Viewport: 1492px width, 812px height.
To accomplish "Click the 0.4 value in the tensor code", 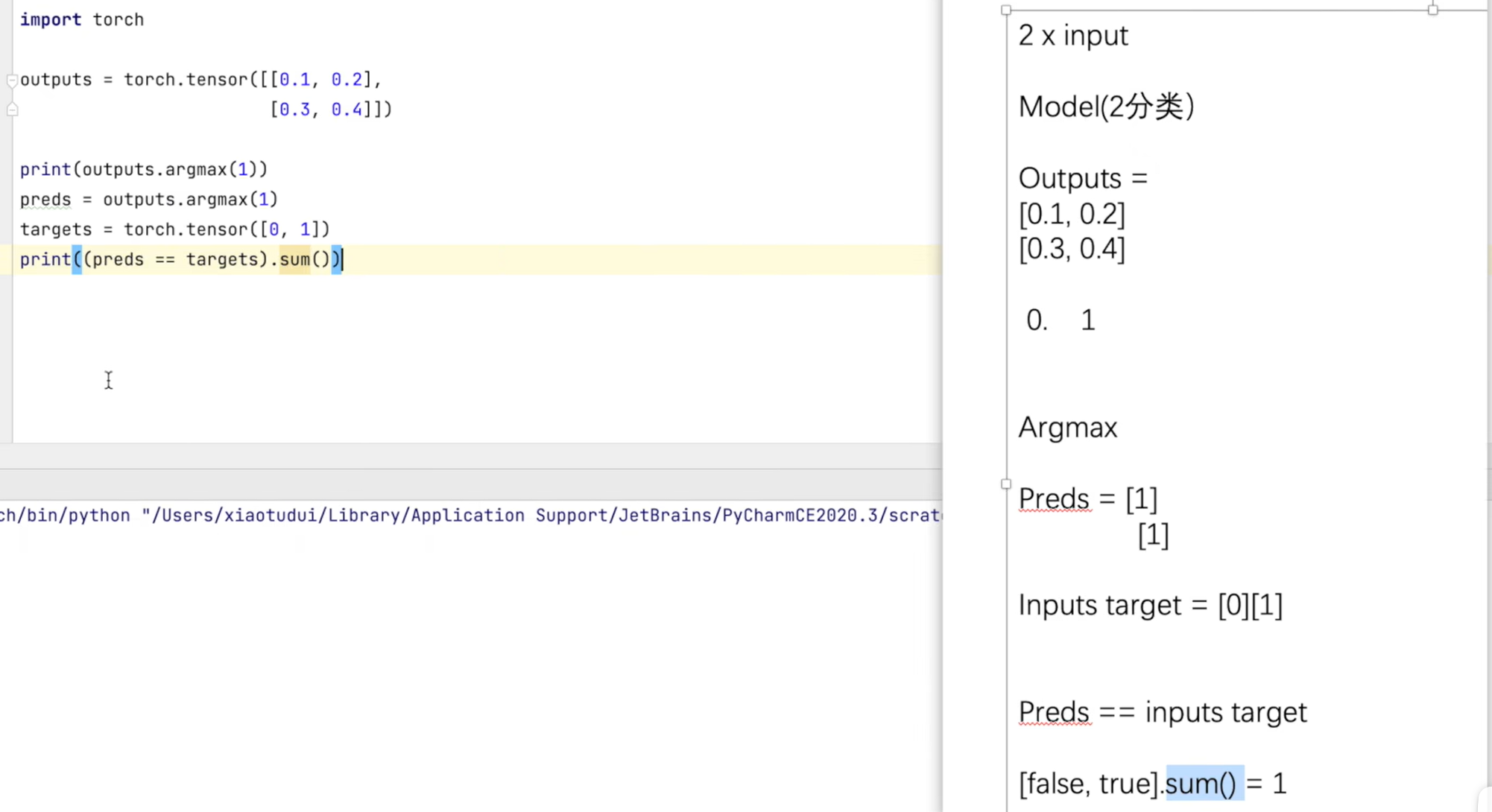I will pos(347,110).
